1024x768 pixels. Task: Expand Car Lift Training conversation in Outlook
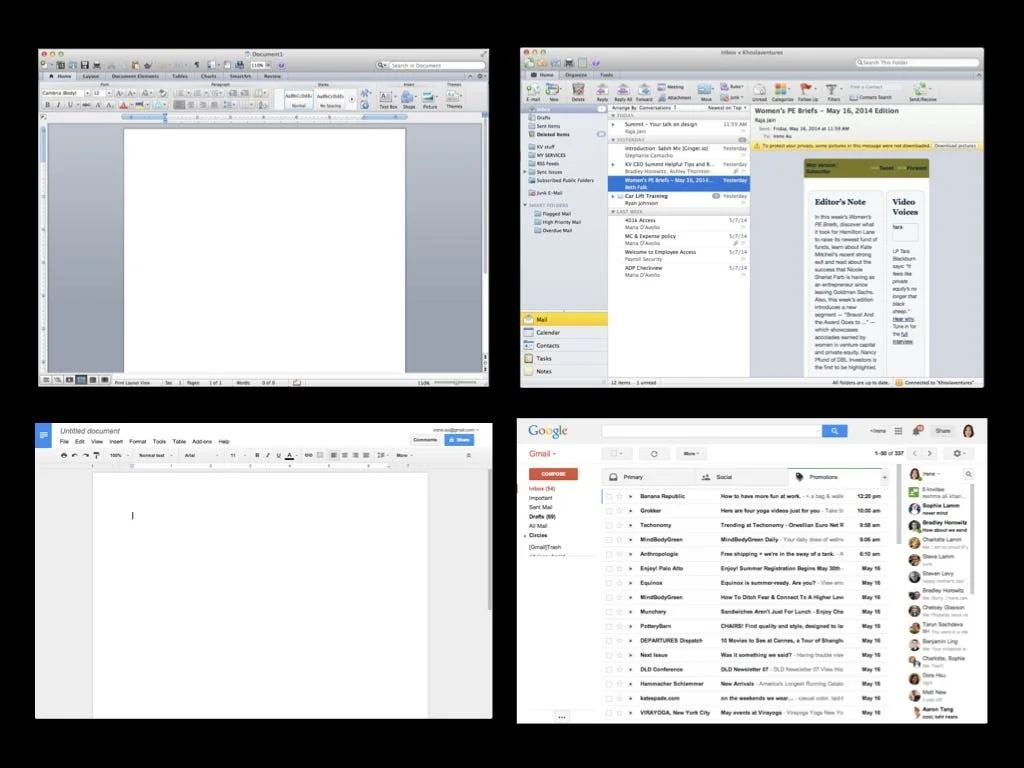[613, 196]
